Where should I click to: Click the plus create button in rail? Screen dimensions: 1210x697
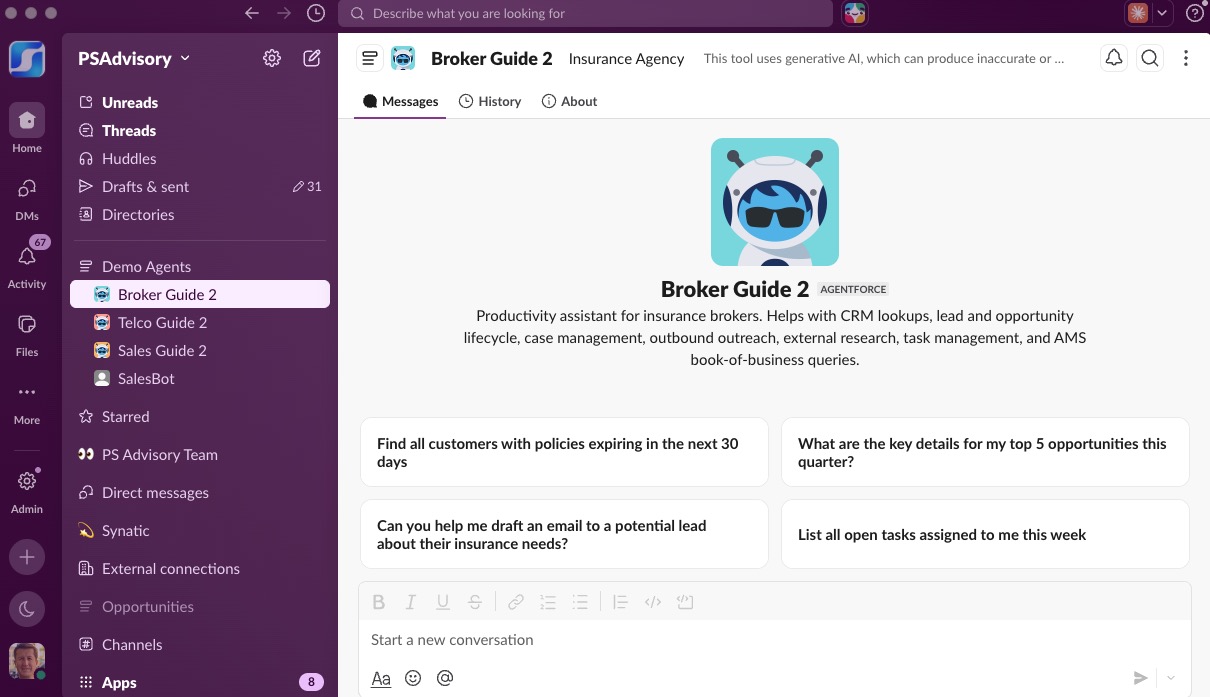(x=27, y=557)
